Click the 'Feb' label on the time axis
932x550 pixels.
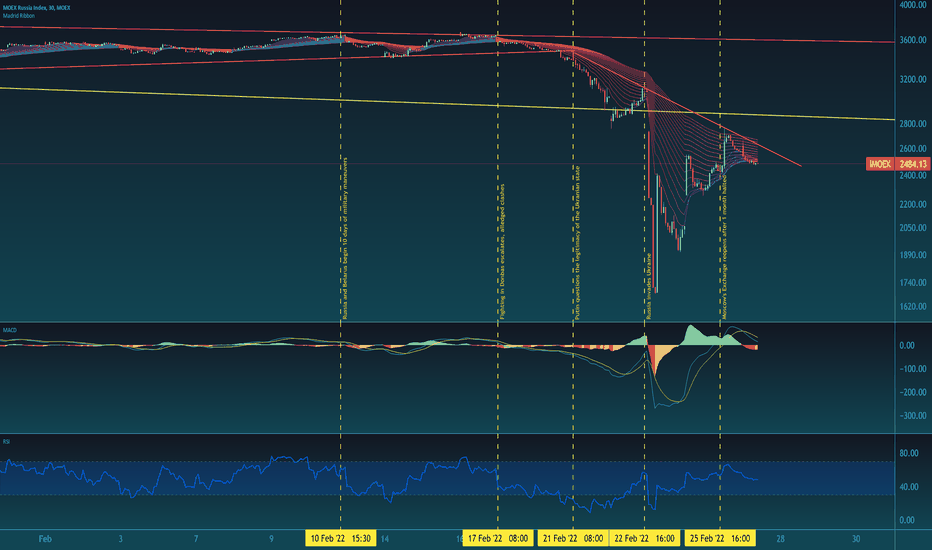point(45,539)
